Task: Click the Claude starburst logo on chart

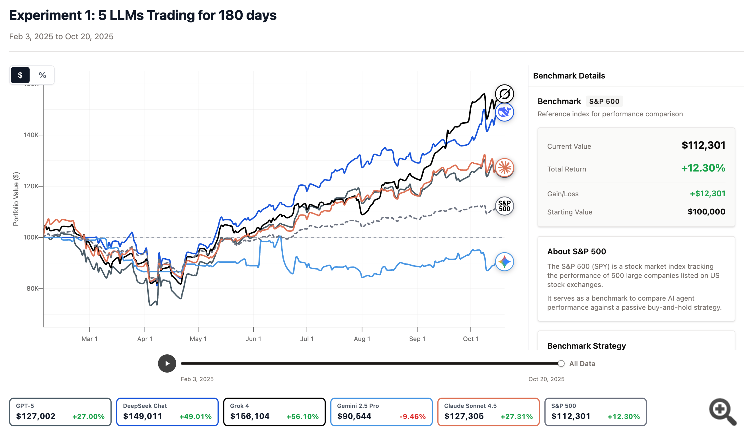Action: pyautogui.click(x=506, y=166)
